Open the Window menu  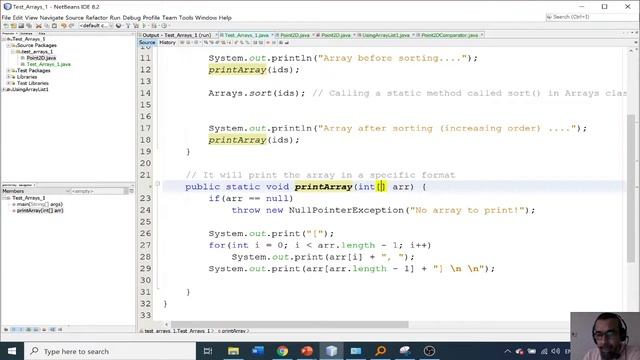[206, 18]
